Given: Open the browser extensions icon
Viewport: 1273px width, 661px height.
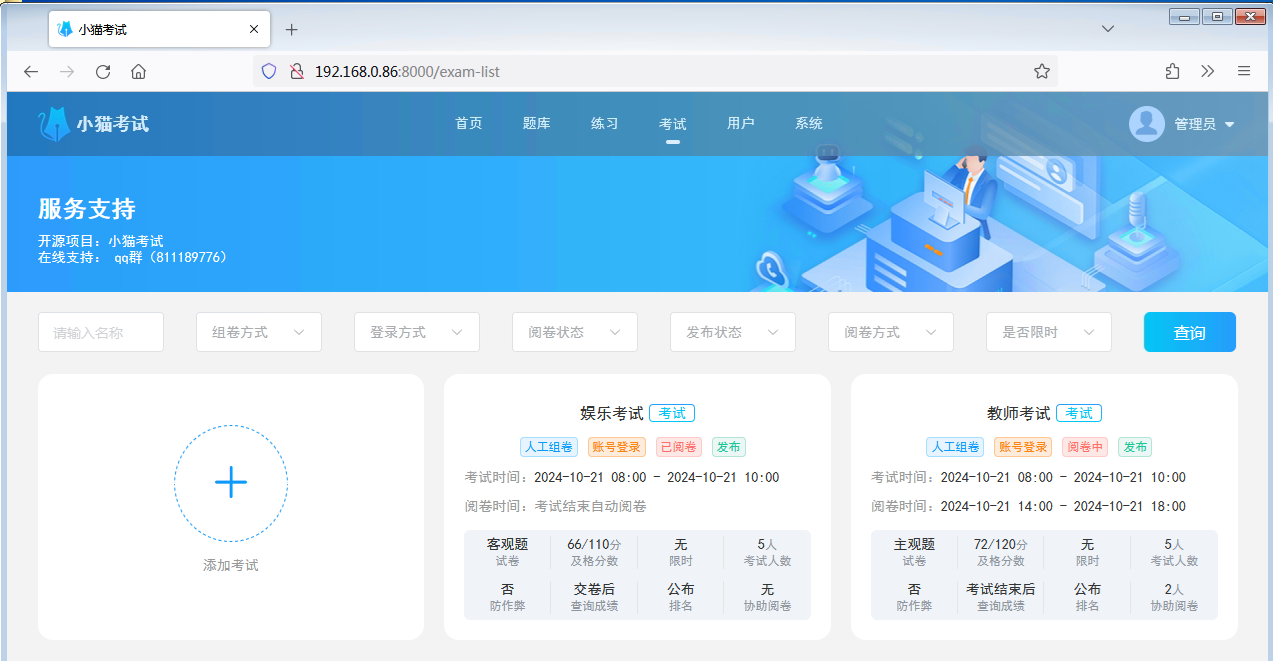Looking at the screenshot, I should pyautogui.click(x=1173, y=71).
